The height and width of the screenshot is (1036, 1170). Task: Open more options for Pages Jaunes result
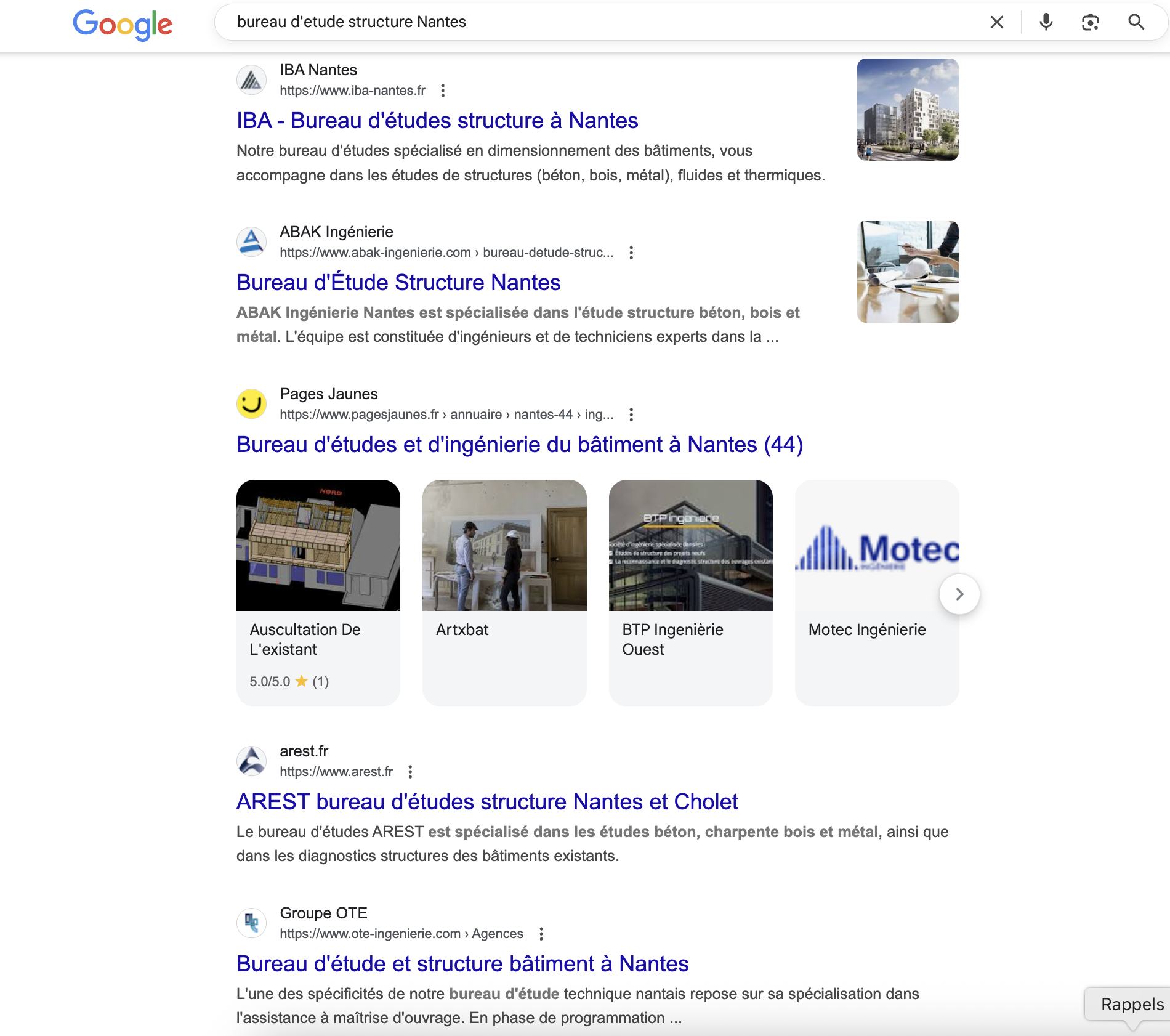(631, 415)
